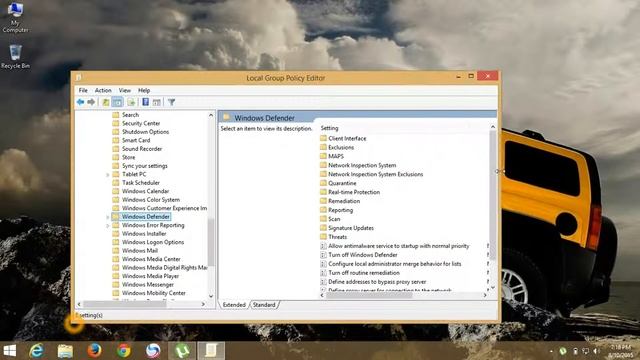The image size is (640, 360).
Task: Open Firefox from the taskbar
Action: (x=95, y=351)
